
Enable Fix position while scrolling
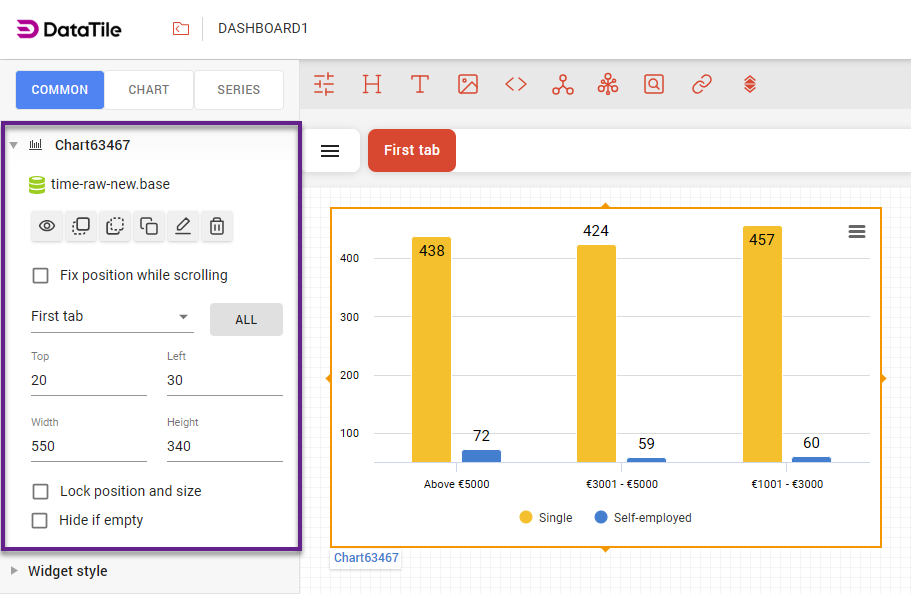pos(41,275)
